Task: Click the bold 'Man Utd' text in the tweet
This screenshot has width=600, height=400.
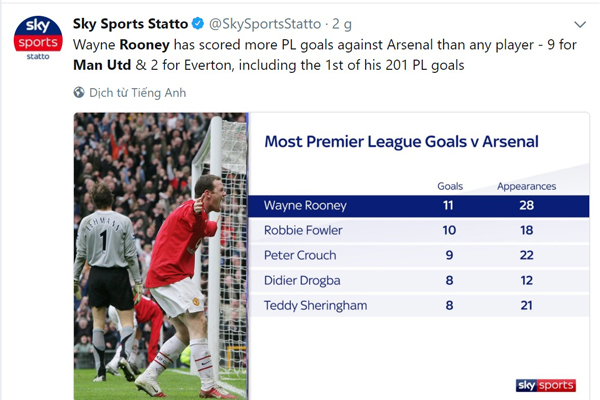Action: [x=102, y=65]
